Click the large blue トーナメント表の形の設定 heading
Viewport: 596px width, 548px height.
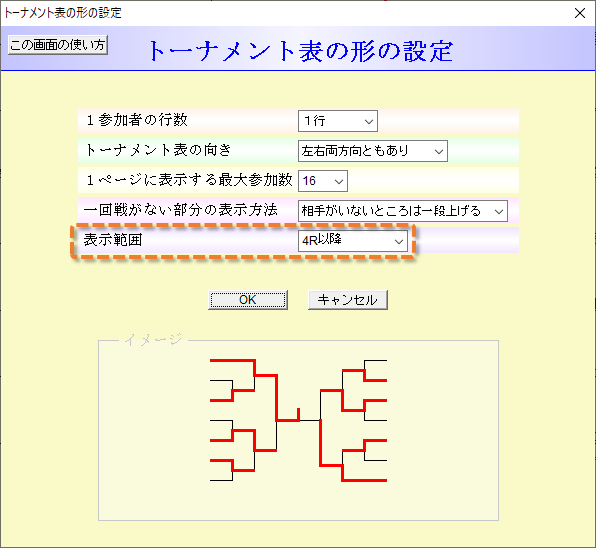coord(301,51)
